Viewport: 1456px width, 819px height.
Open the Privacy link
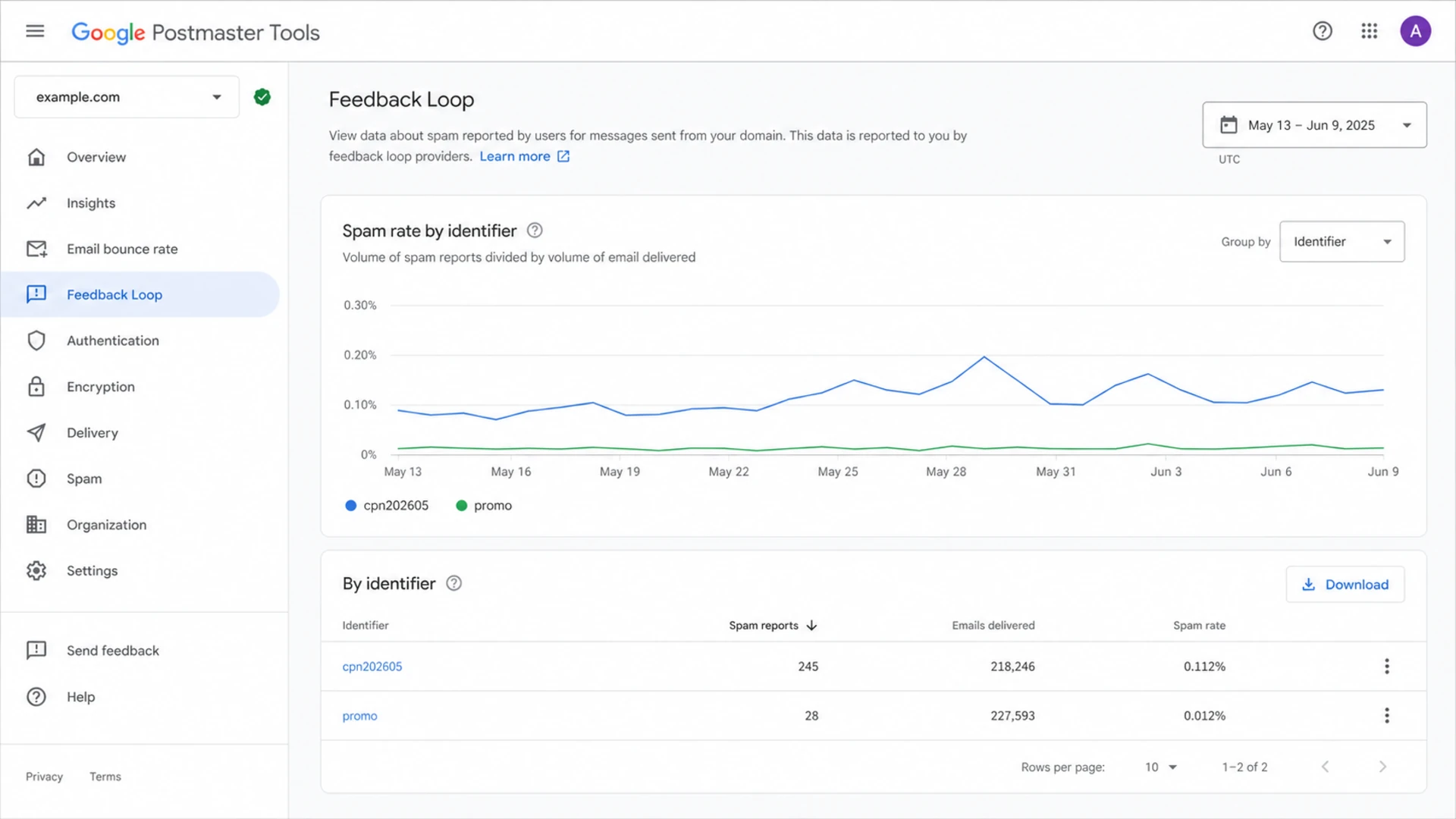pos(44,777)
